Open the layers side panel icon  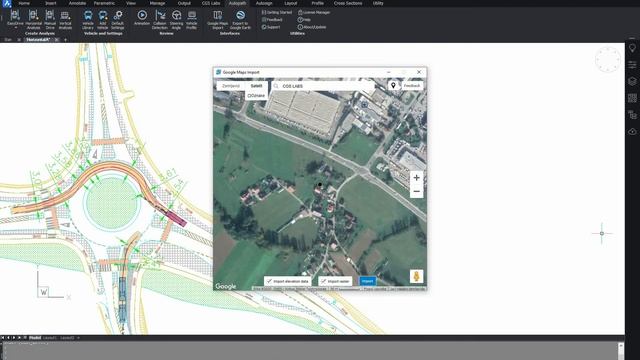pyautogui.click(x=632, y=81)
